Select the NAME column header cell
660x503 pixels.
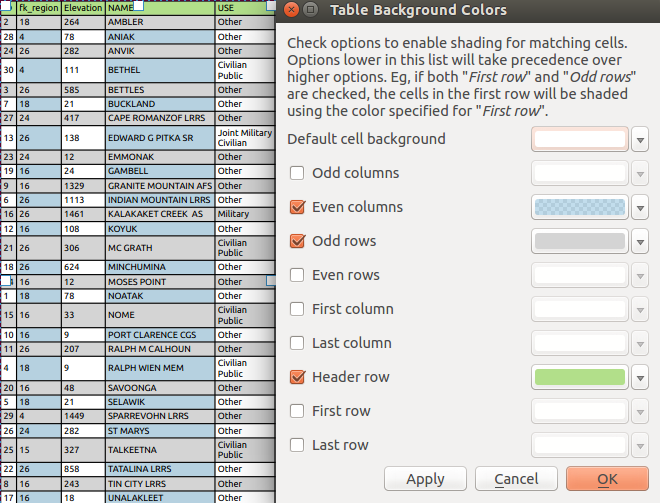click(159, 7)
